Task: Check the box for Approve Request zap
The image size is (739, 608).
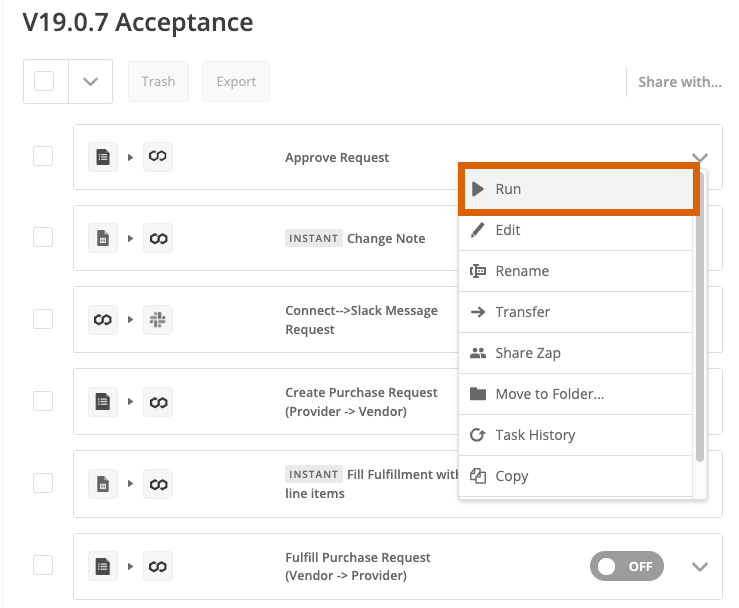Action: (x=43, y=156)
